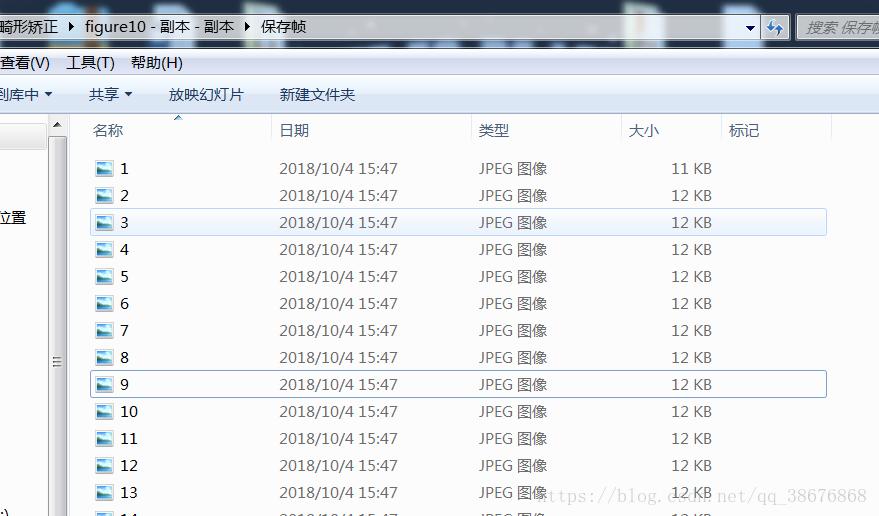Viewport: 879px width, 516px height.
Task: Select file named 2
Action: pyautogui.click(x=124, y=196)
